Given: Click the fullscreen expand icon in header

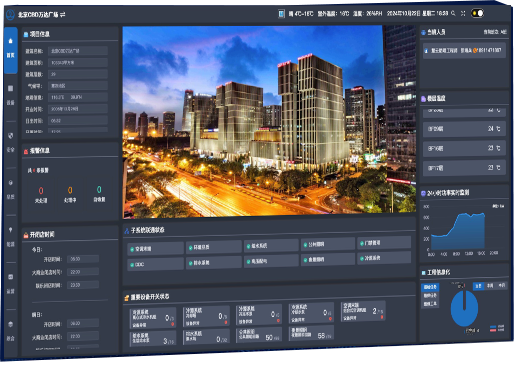Looking at the screenshot, I should (463, 13).
